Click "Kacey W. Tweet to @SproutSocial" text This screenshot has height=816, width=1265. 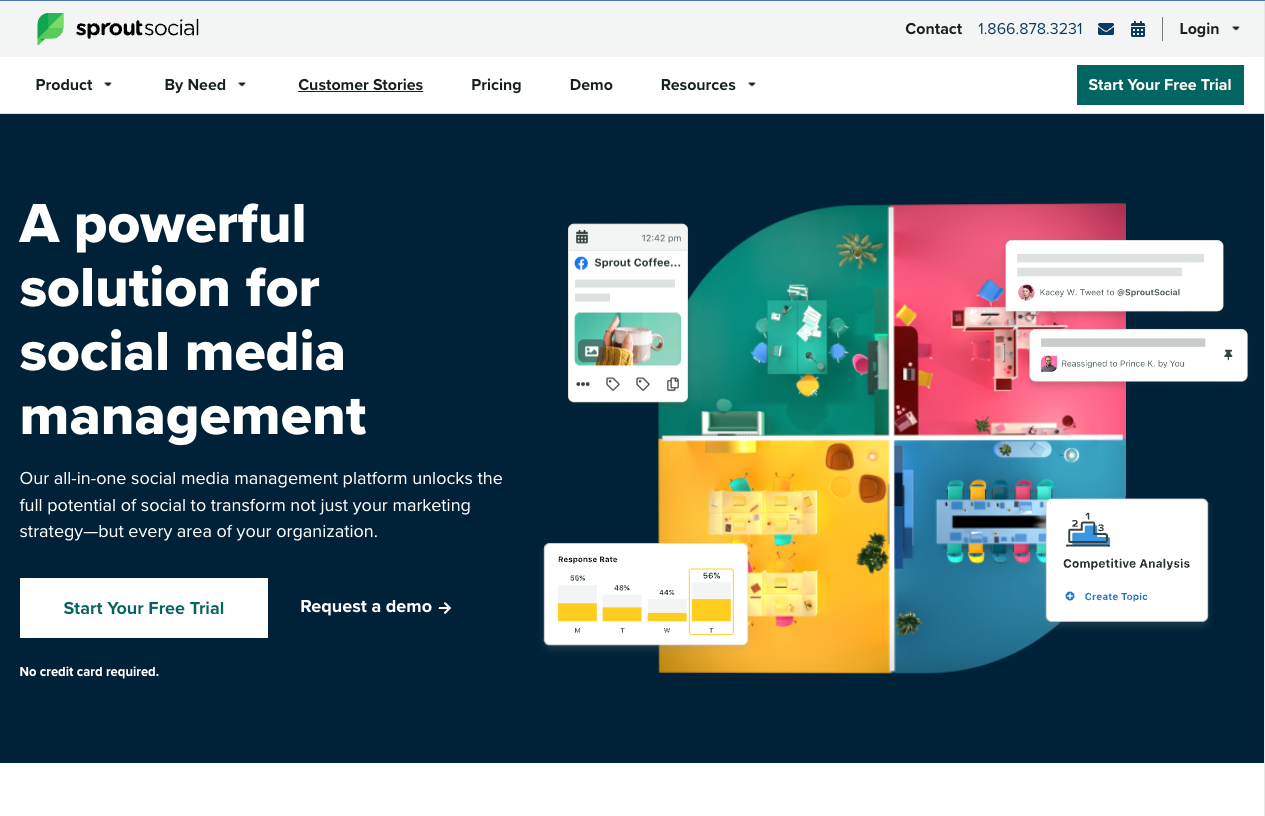pos(1110,293)
